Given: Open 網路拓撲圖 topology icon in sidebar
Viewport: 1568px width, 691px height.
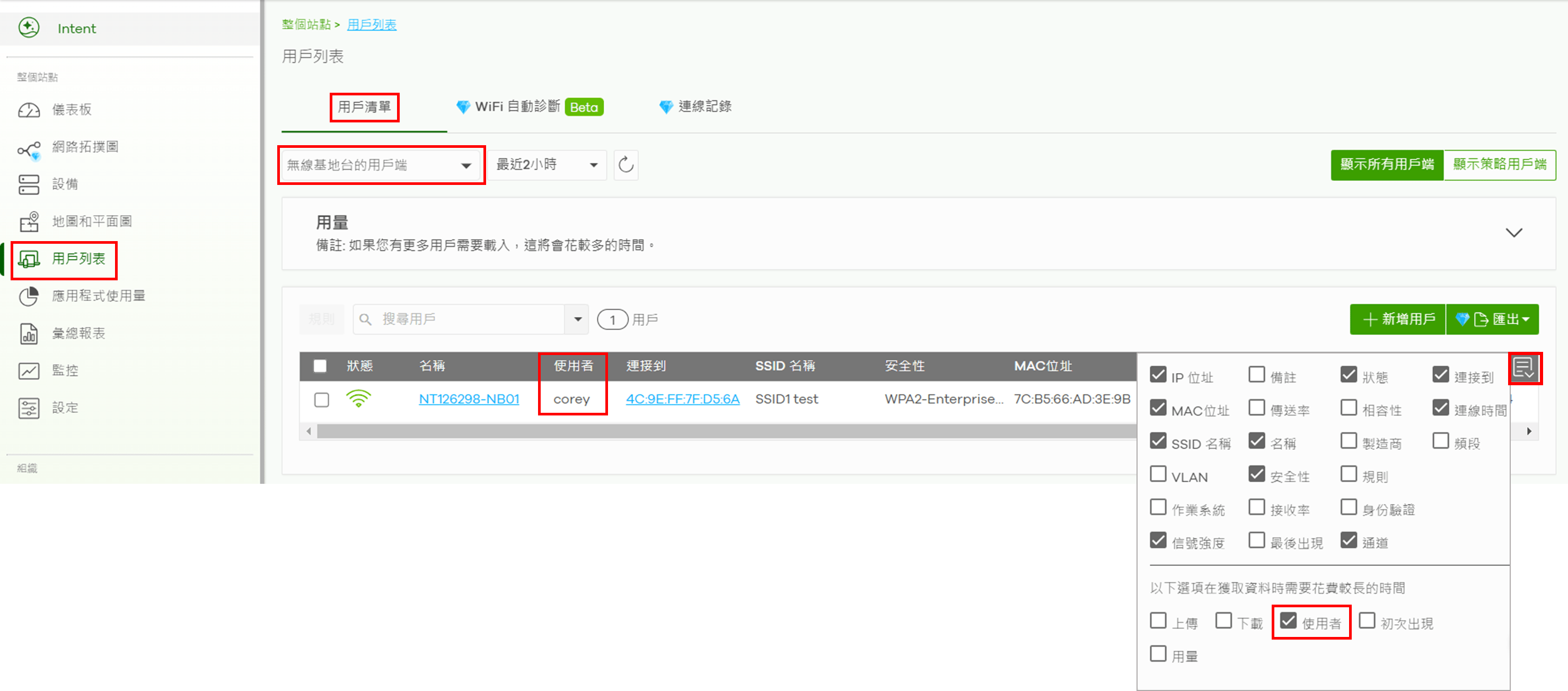Looking at the screenshot, I should [29, 149].
